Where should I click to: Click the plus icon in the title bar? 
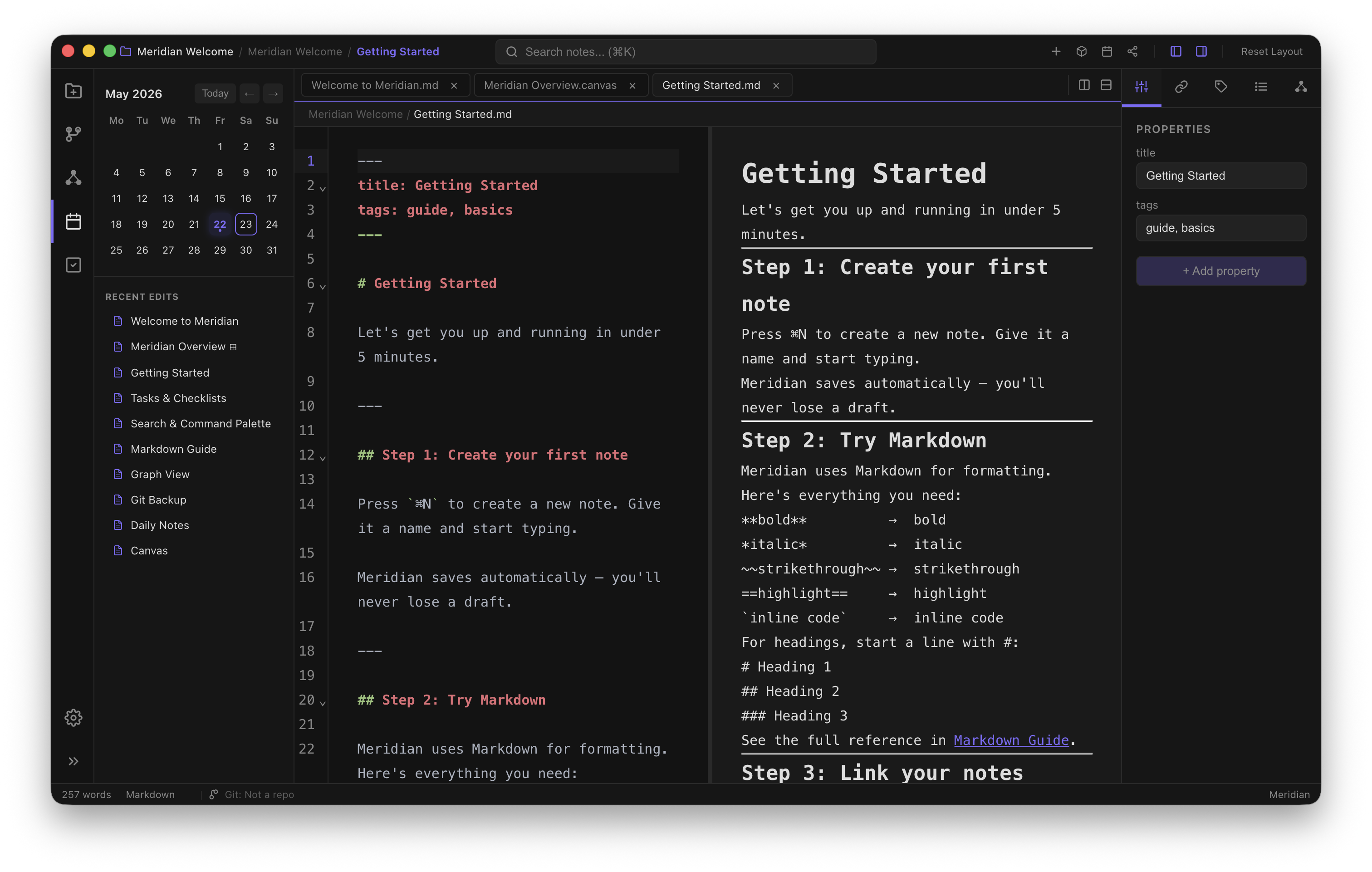[1056, 51]
